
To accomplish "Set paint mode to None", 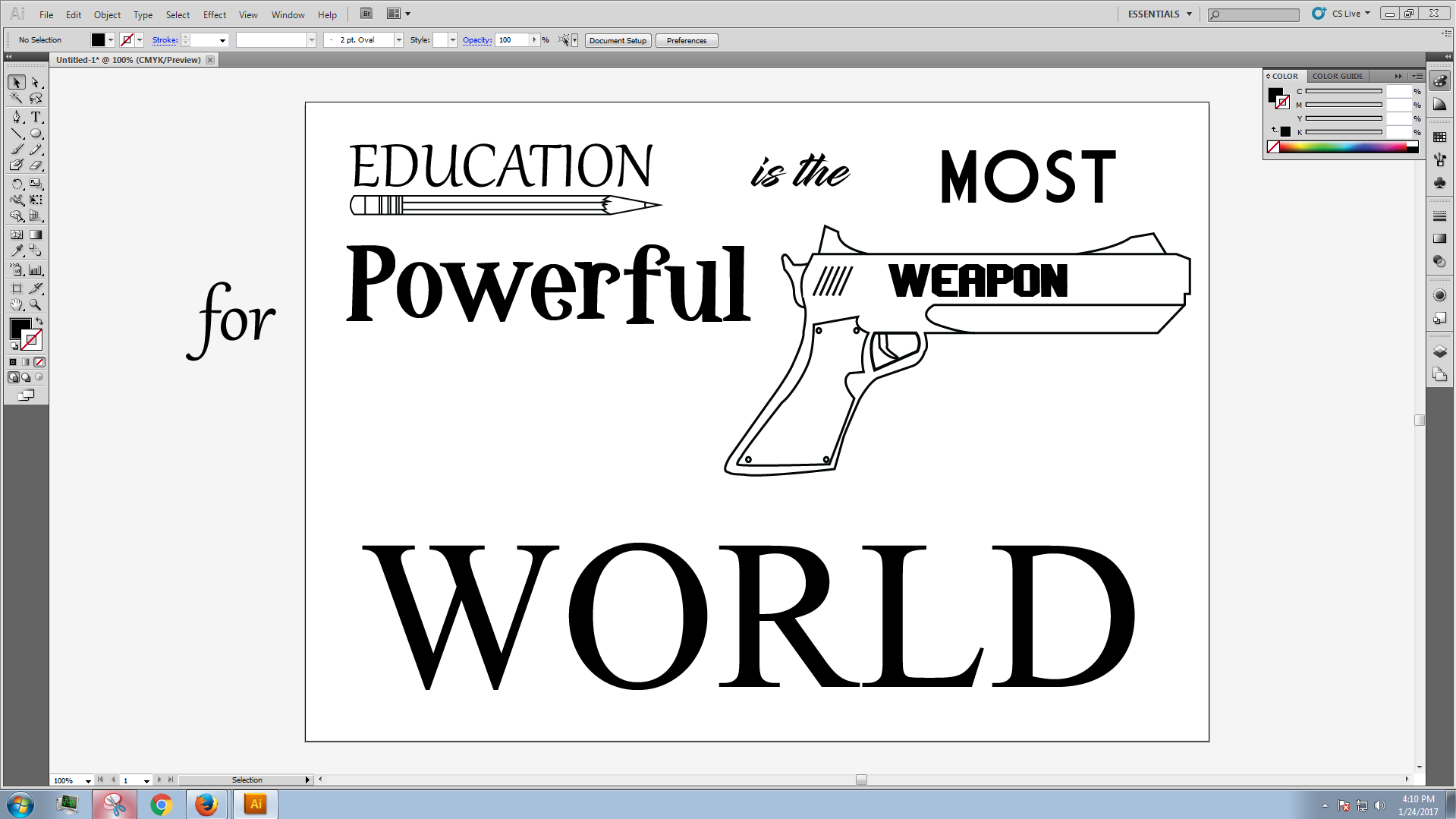I will click(39, 362).
